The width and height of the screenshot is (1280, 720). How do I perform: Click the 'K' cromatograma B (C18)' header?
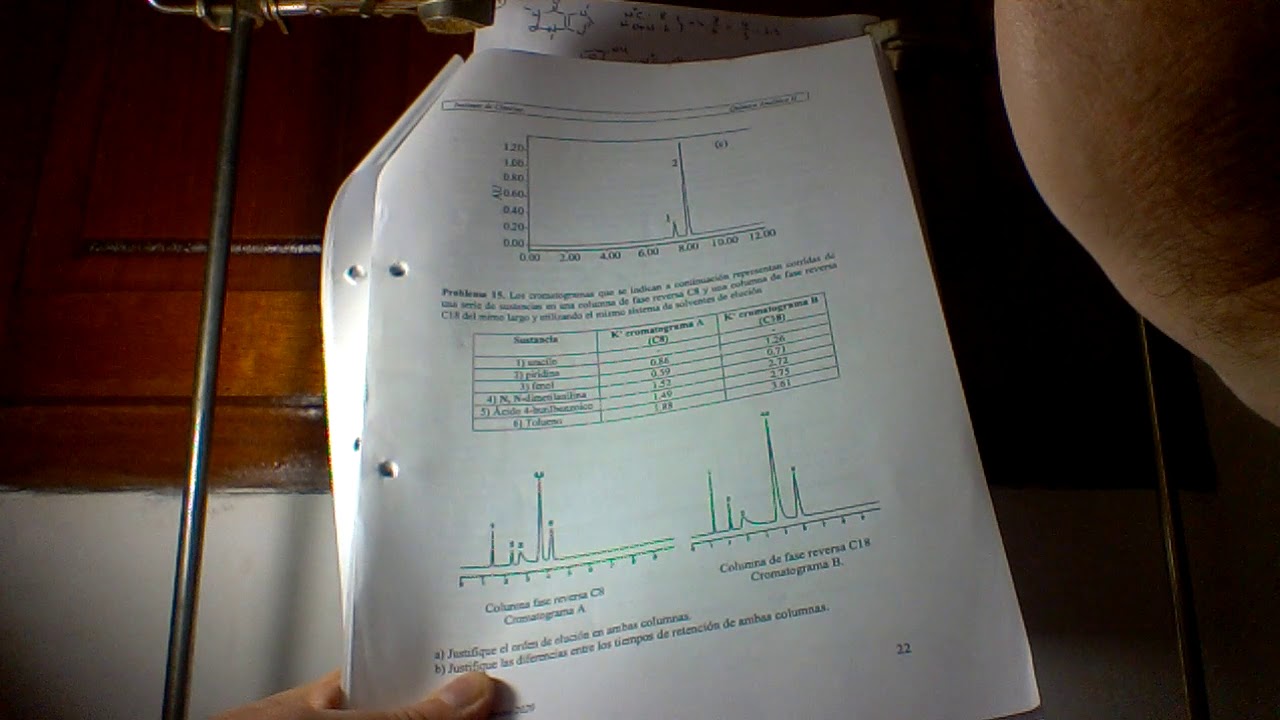(x=770, y=311)
